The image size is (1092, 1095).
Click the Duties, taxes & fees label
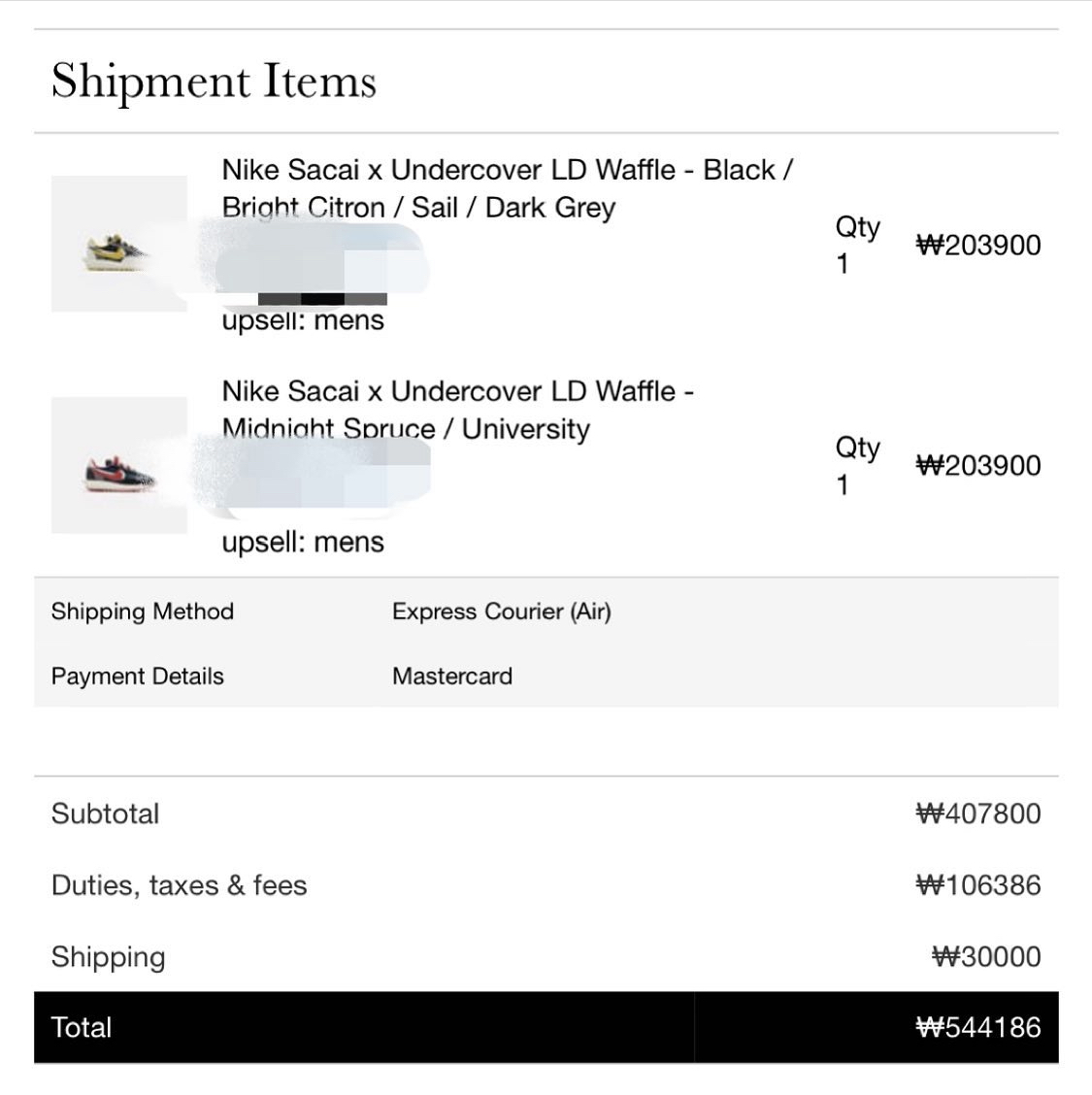point(179,885)
